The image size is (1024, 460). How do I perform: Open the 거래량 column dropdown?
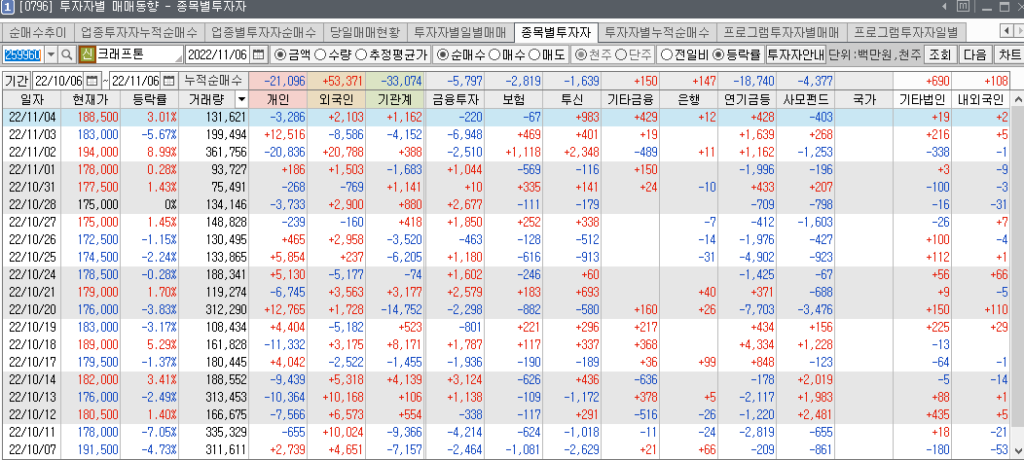pyautogui.click(x=241, y=99)
